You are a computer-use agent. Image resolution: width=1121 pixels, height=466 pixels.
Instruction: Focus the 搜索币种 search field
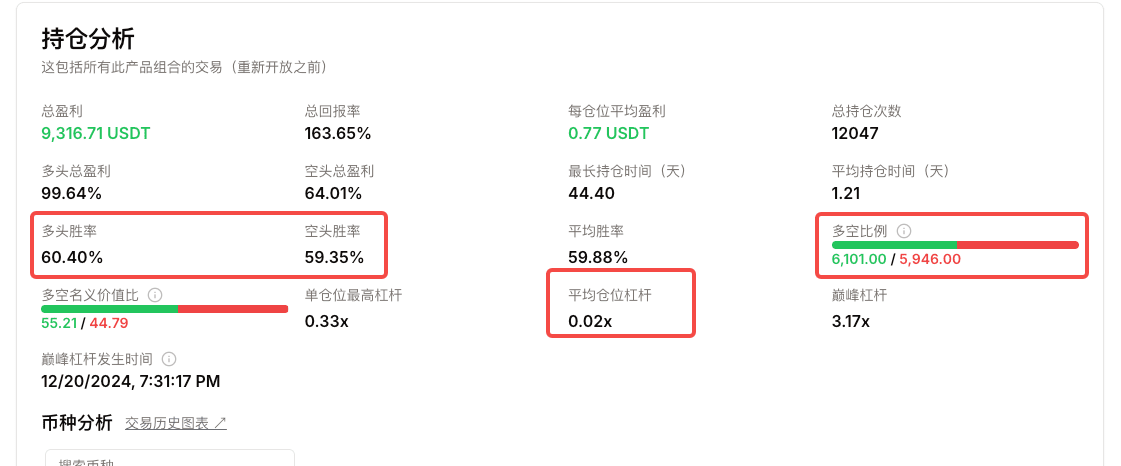pos(170,458)
